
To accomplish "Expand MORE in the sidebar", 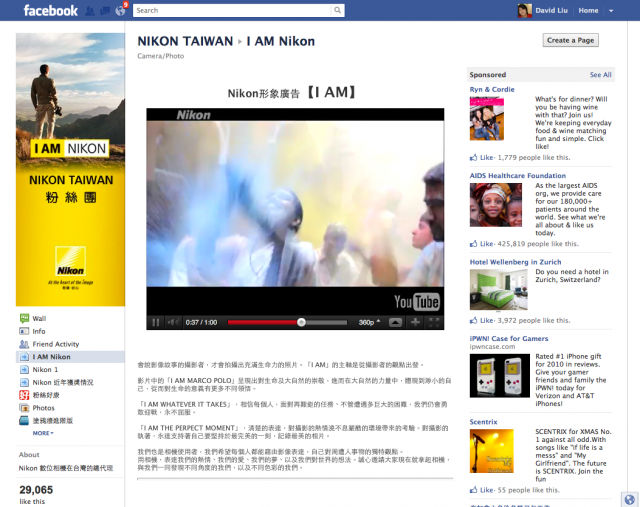I will click(x=43, y=433).
